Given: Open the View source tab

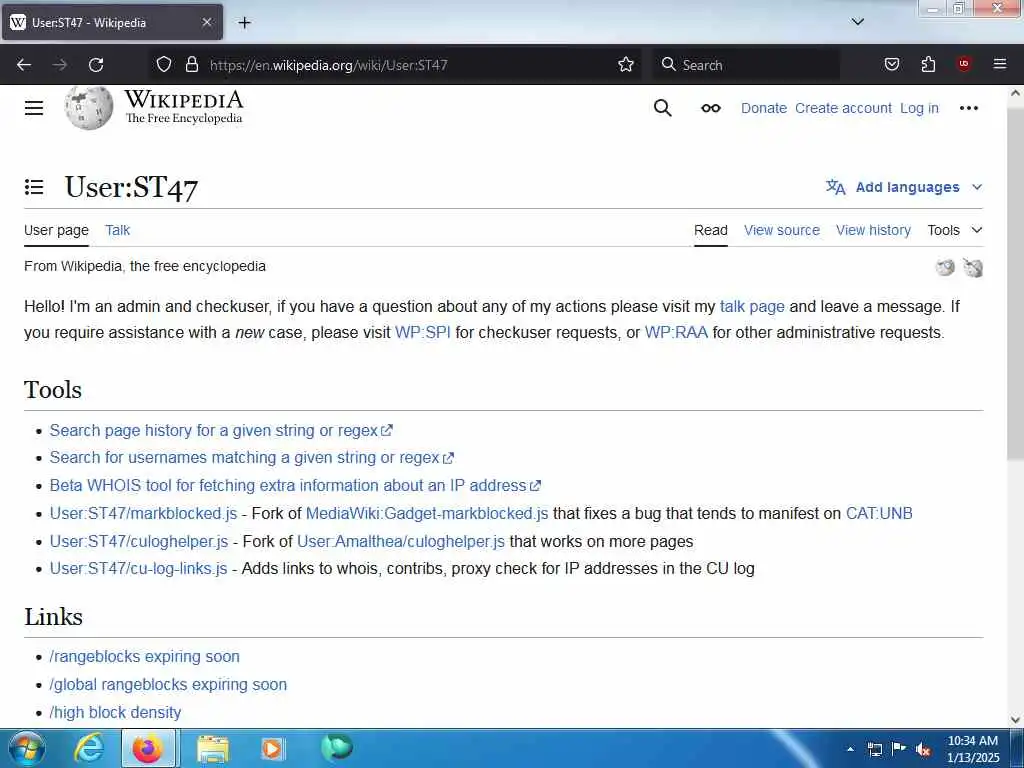Looking at the screenshot, I should [x=782, y=230].
